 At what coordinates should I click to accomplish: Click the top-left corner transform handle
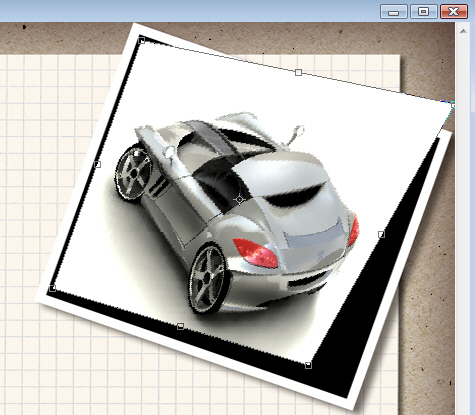[x=142, y=41]
